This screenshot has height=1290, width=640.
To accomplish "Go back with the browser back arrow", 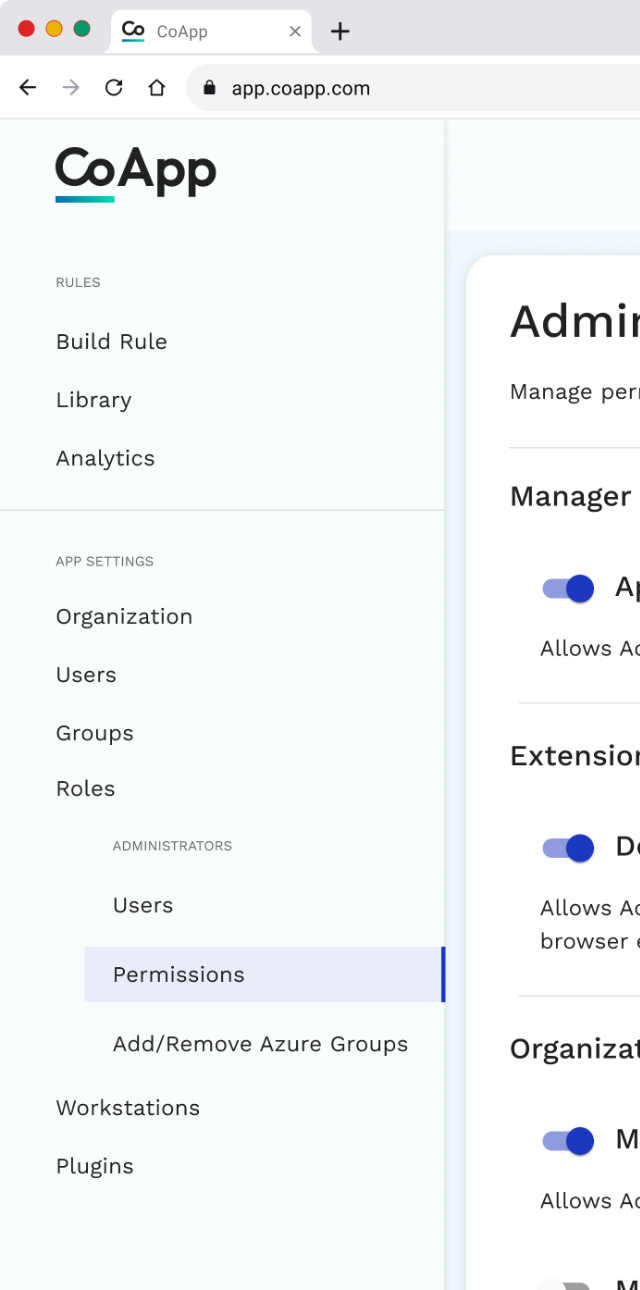I will (28, 88).
